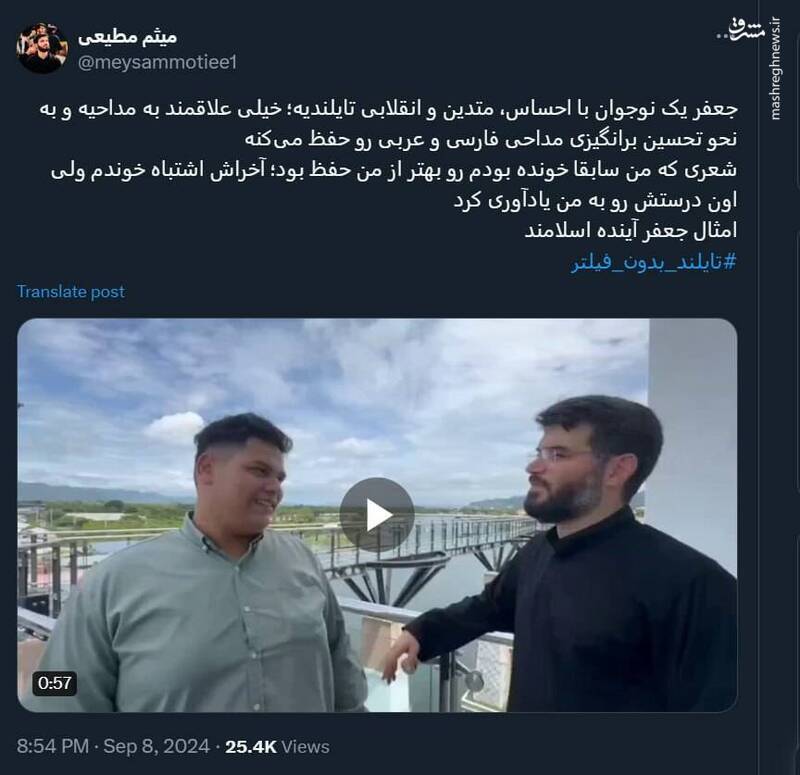Viewport: 800px width, 775px height.
Task: Click the line امثال جعفر آینده اسلامند
Action: [x=631, y=231]
